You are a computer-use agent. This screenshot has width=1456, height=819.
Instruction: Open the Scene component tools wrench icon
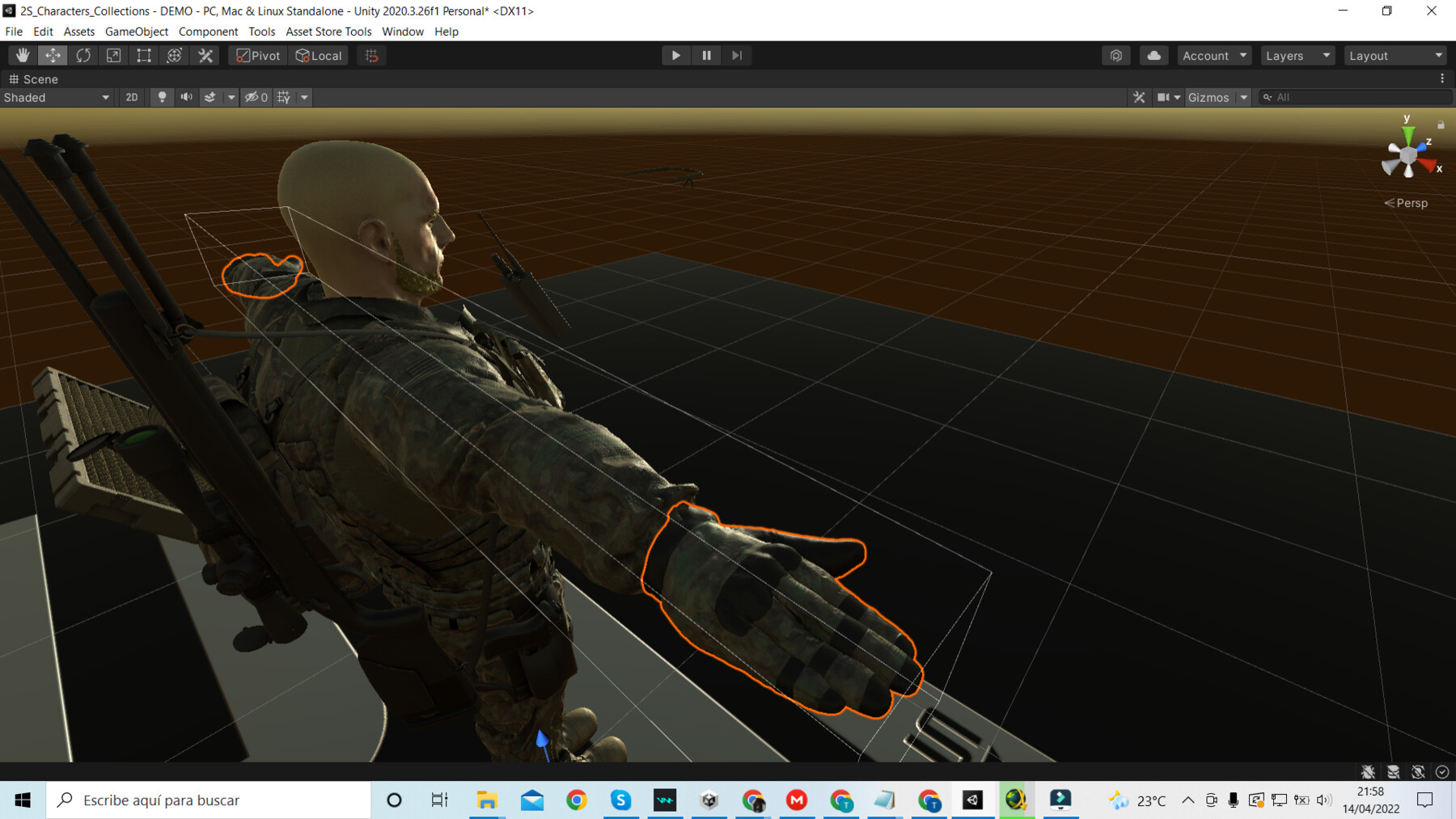(x=1139, y=97)
